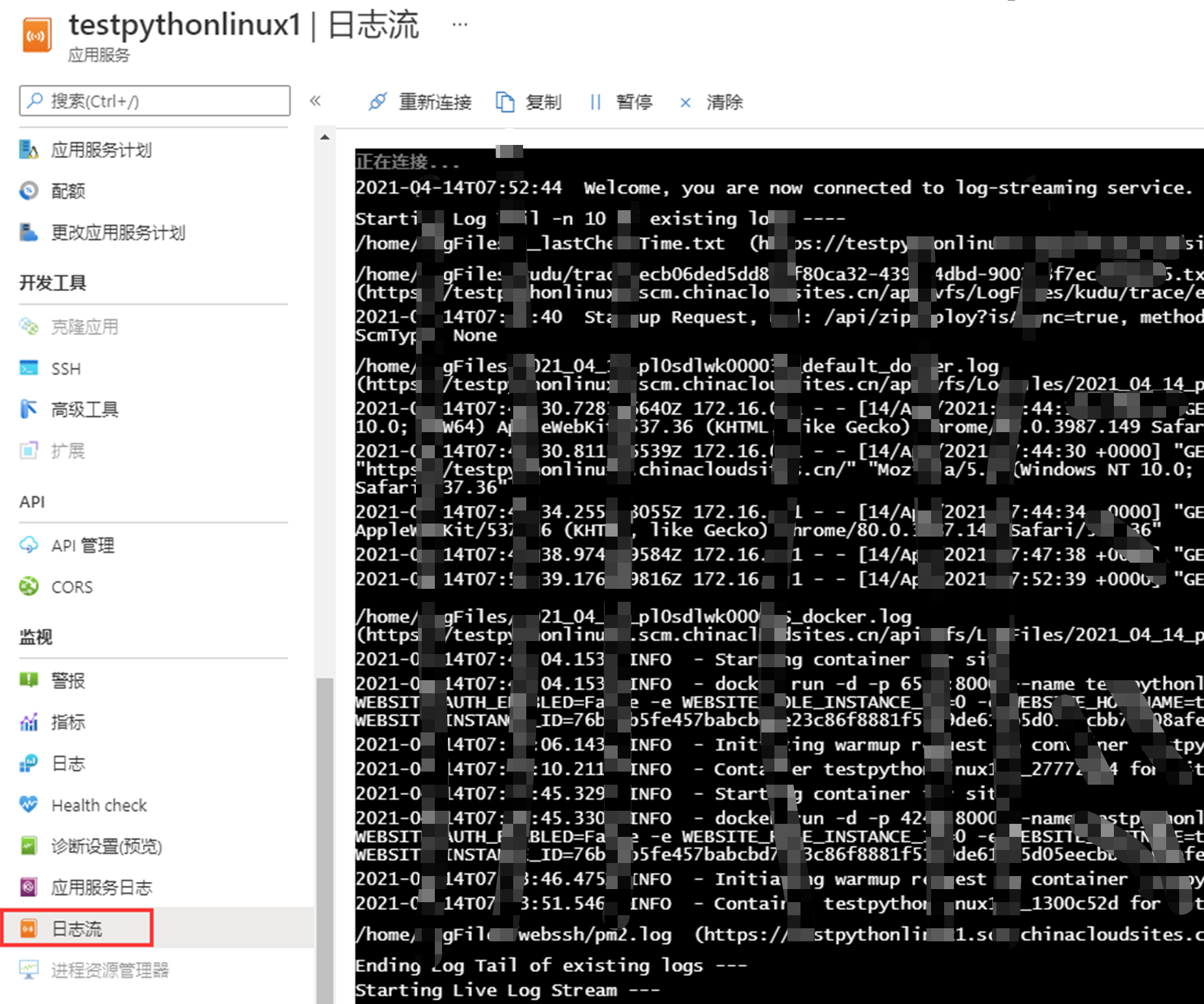Open the CORS settings icon
The height and width of the screenshot is (1004, 1204).
point(29,587)
